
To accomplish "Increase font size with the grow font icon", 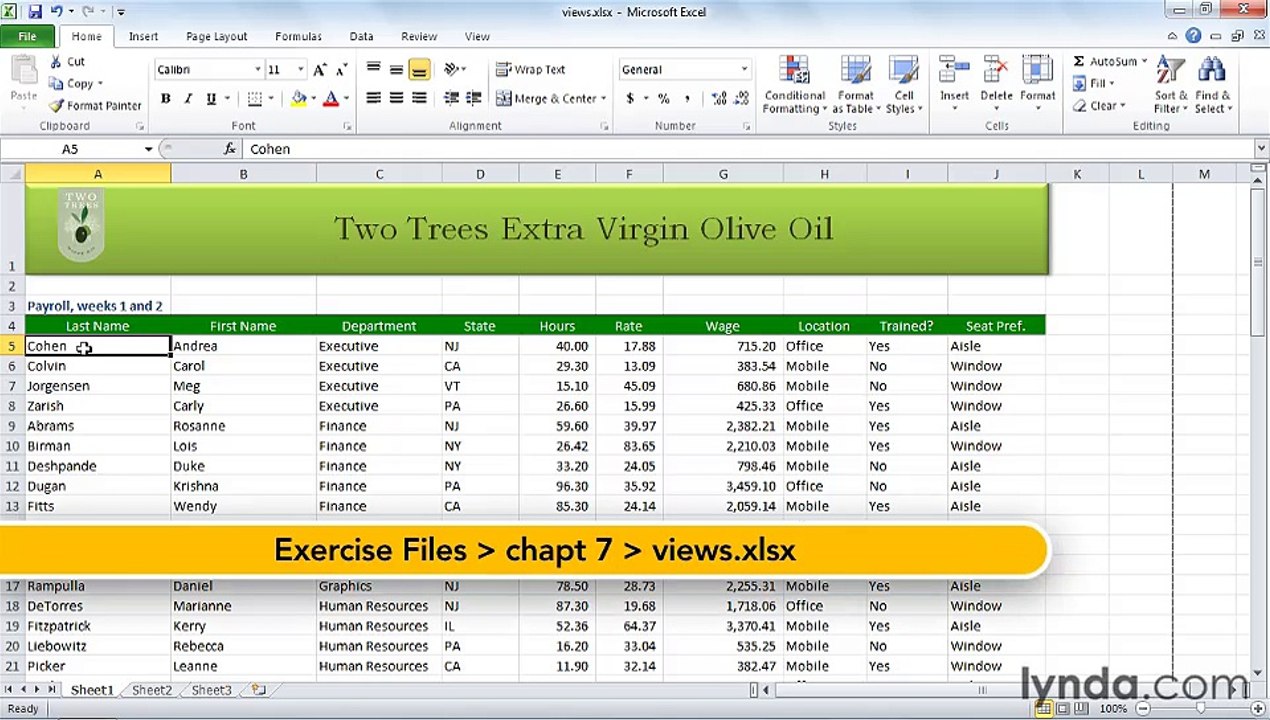I will [319, 70].
